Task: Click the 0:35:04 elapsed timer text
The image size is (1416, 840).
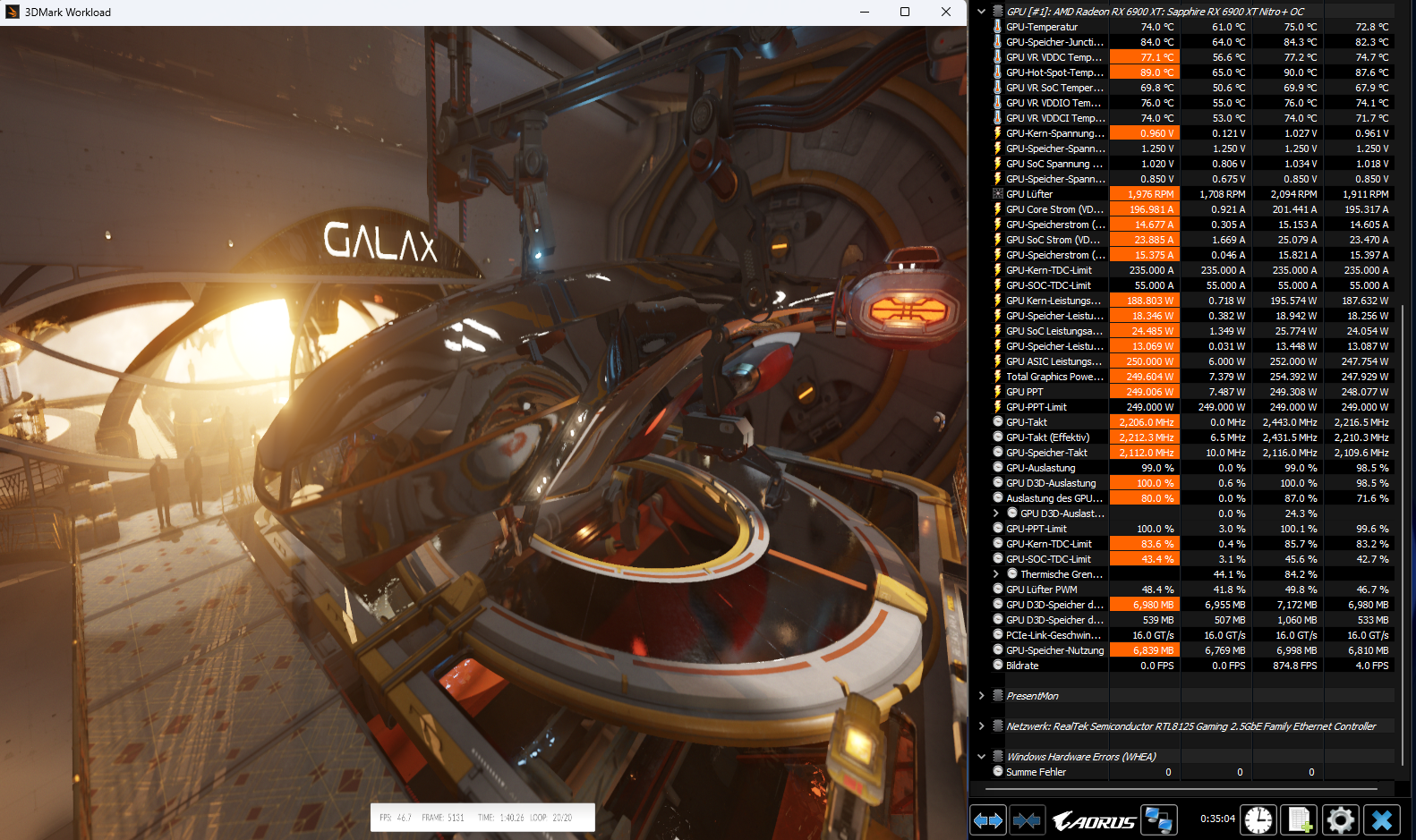Action: 1217,819
